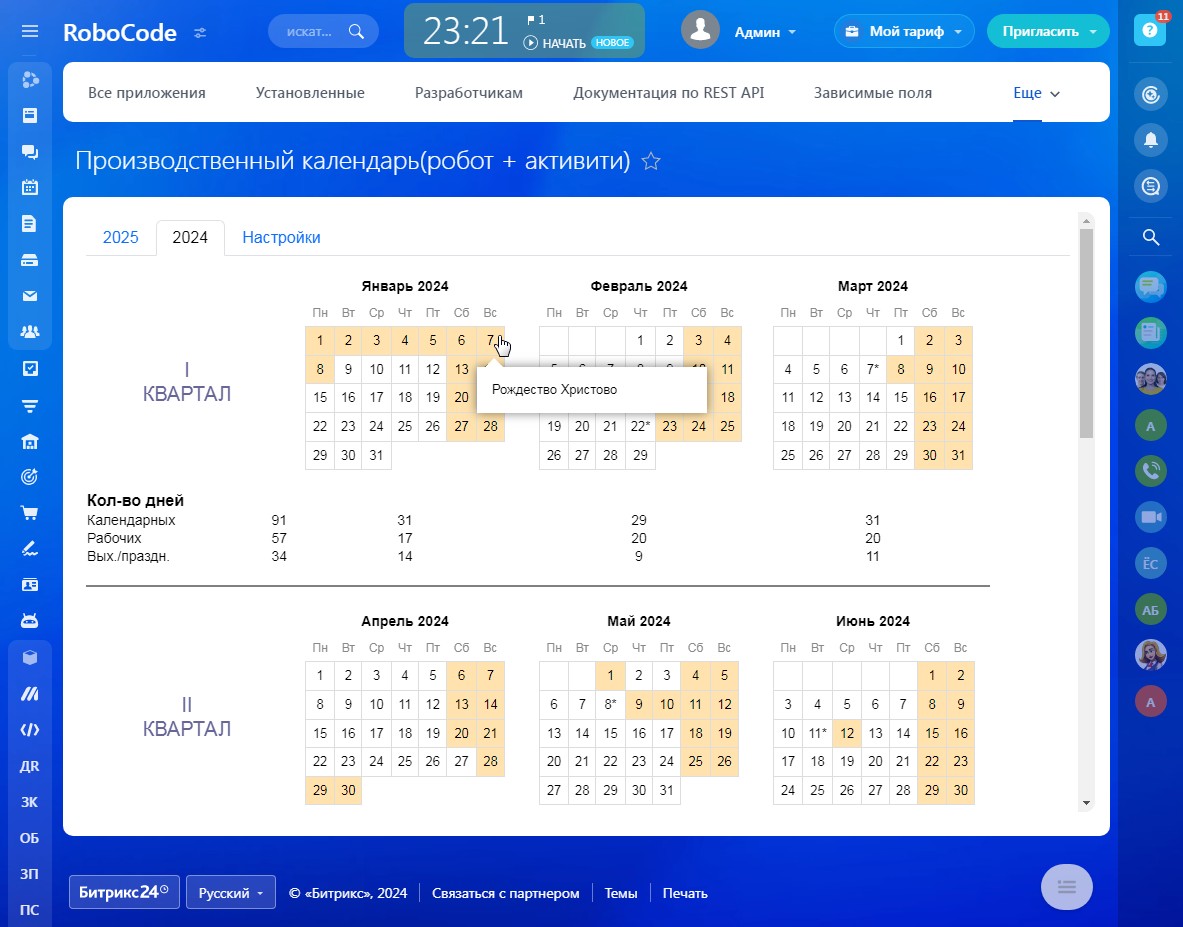Open the drive icon in left sidebar
Viewport: 1183px width, 927px height.
click(x=29, y=260)
